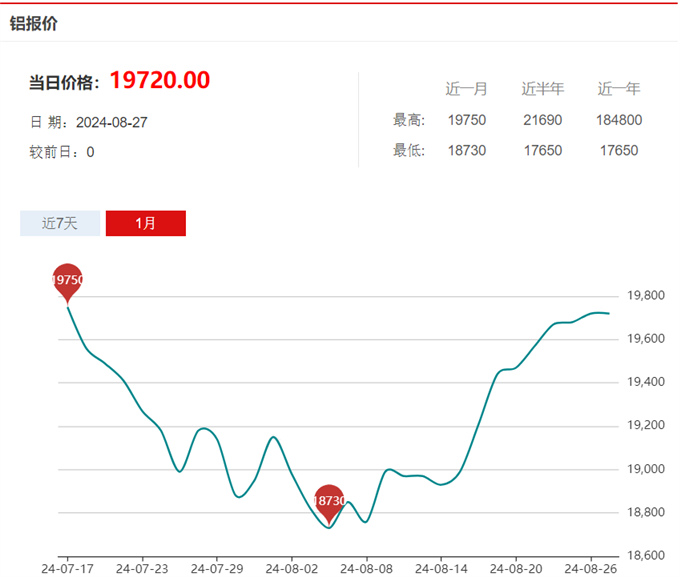Image resolution: width=680 pixels, height=577 pixels.
Task: Click the 近半年 column header
Action: [542, 89]
